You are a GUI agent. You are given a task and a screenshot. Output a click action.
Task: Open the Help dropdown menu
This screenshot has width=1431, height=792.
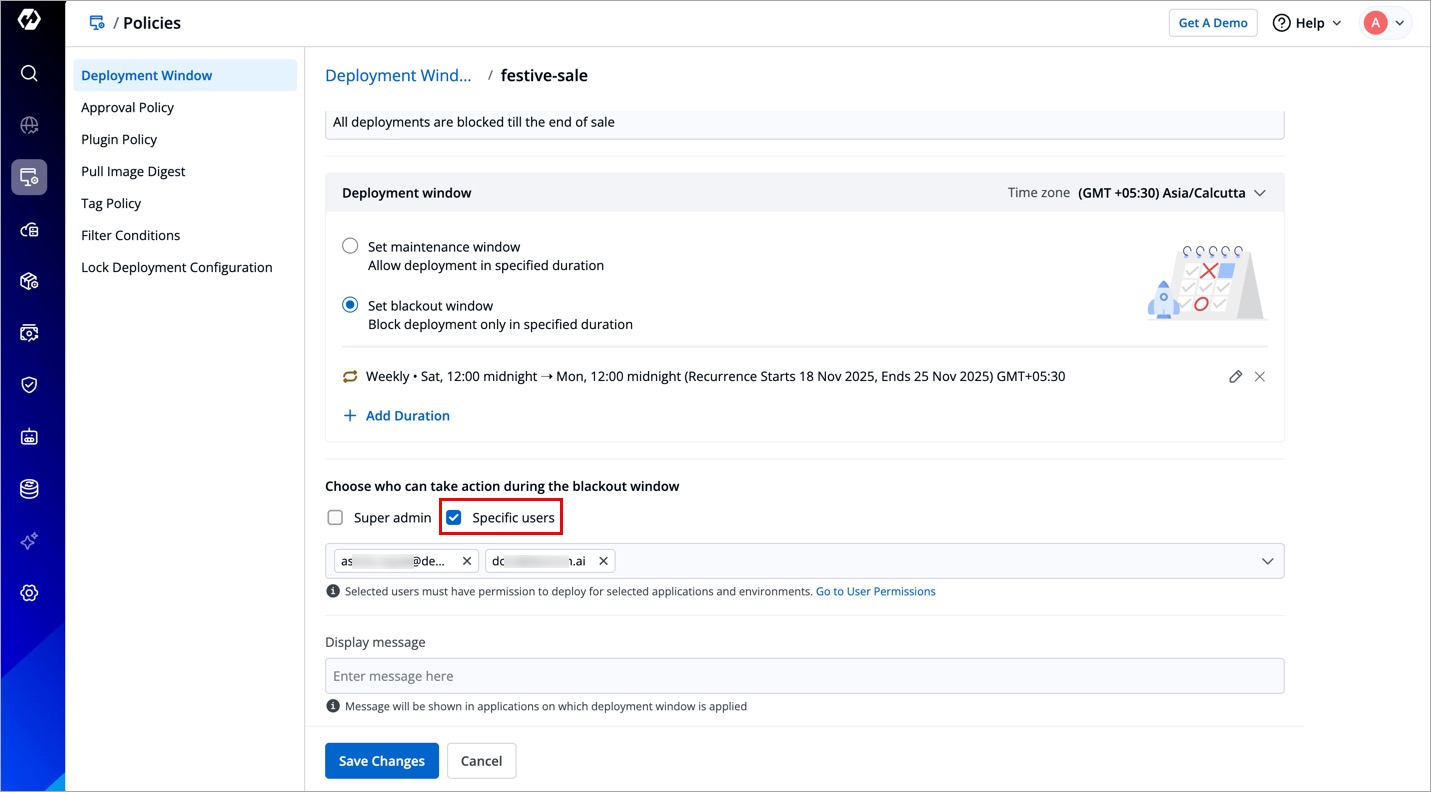pyautogui.click(x=1307, y=23)
